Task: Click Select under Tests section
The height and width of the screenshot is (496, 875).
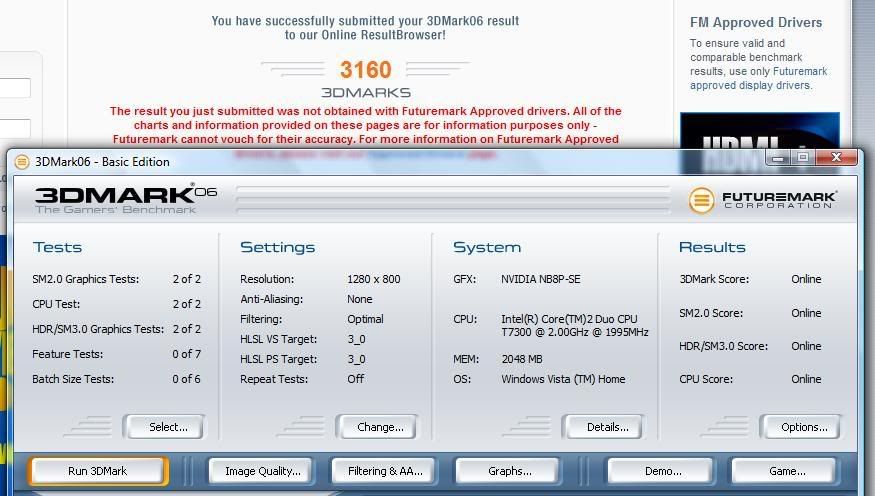Action: click(165, 427)
